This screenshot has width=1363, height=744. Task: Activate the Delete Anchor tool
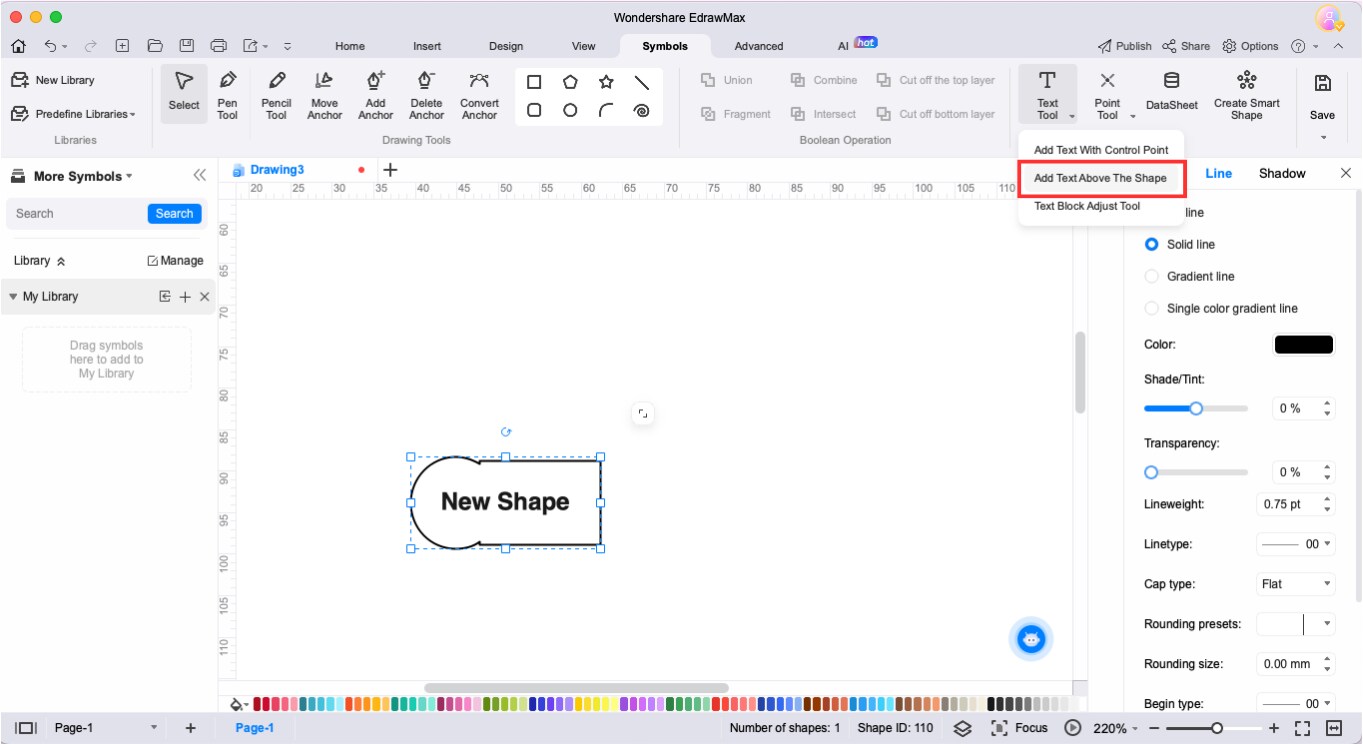coord(426,94)
